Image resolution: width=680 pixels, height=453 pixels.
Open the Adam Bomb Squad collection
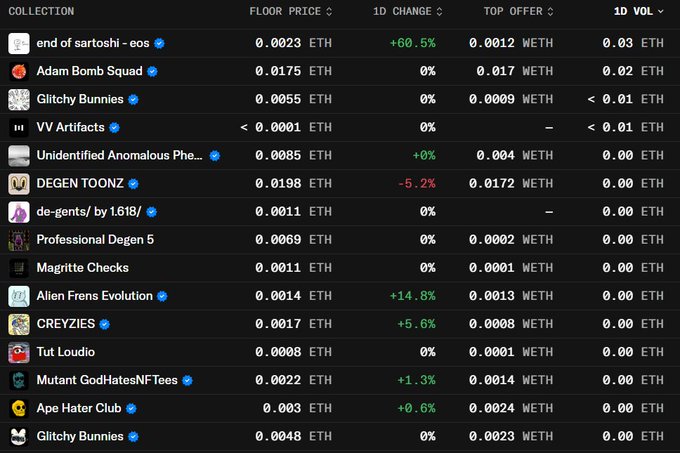pos(89,71)
